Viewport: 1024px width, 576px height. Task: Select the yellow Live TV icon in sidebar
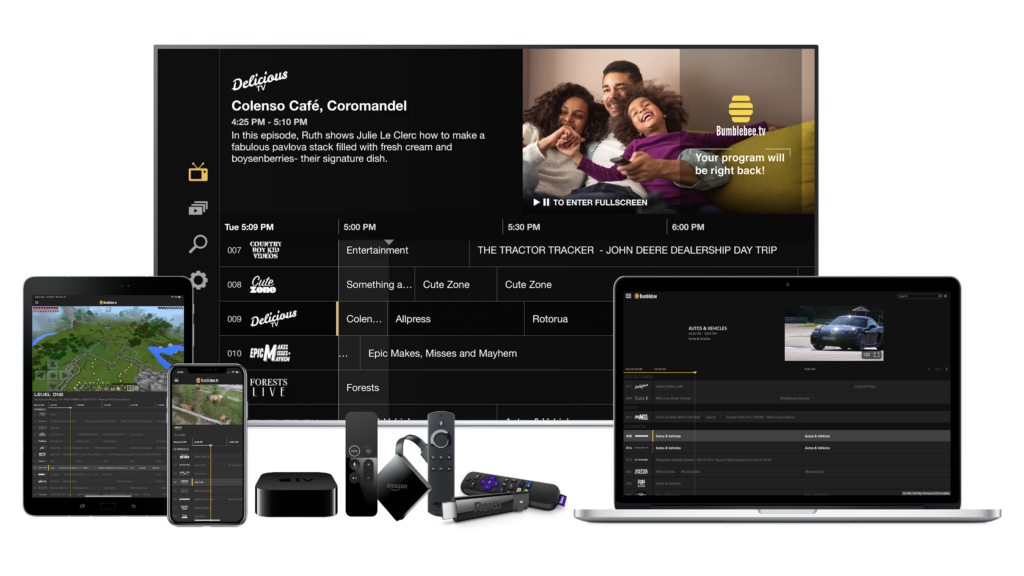coord(198,172)
